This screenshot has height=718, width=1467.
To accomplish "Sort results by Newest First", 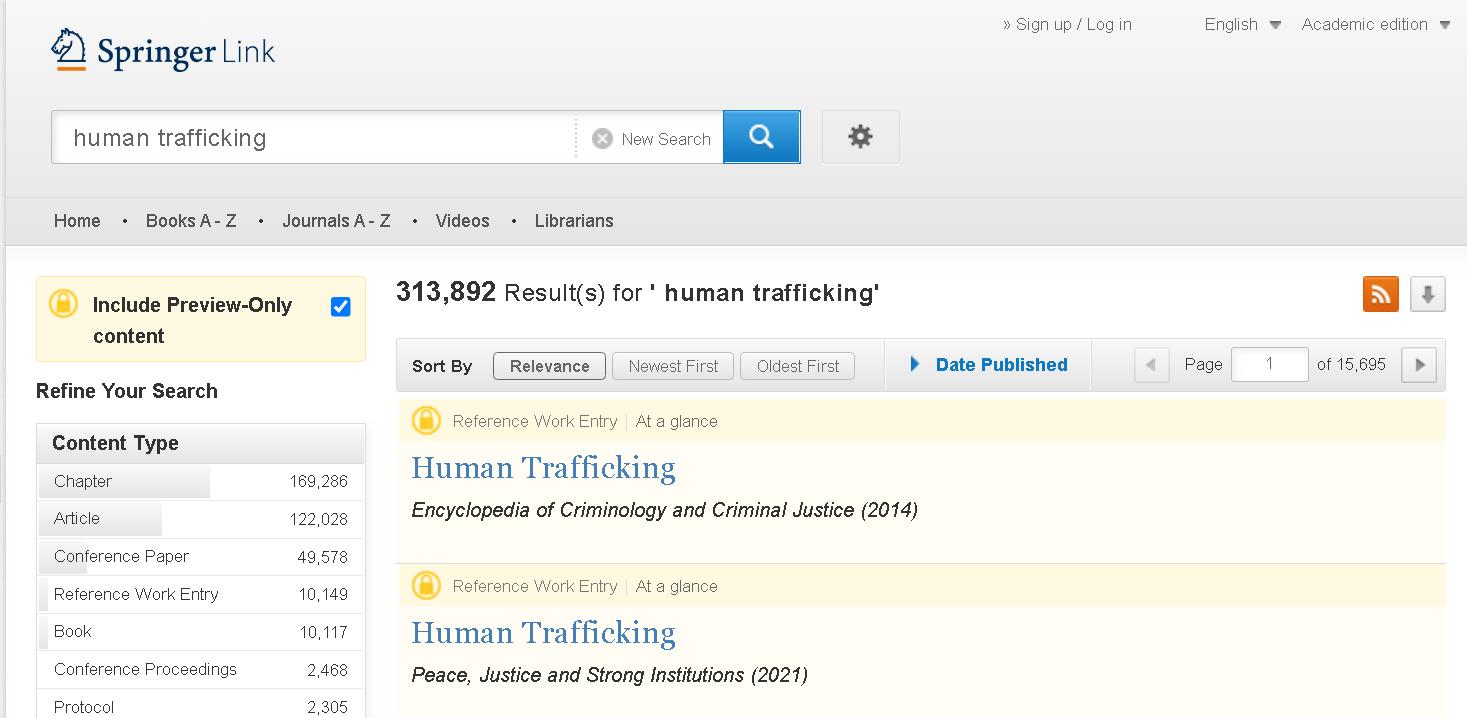I will [x=673, y=366].
